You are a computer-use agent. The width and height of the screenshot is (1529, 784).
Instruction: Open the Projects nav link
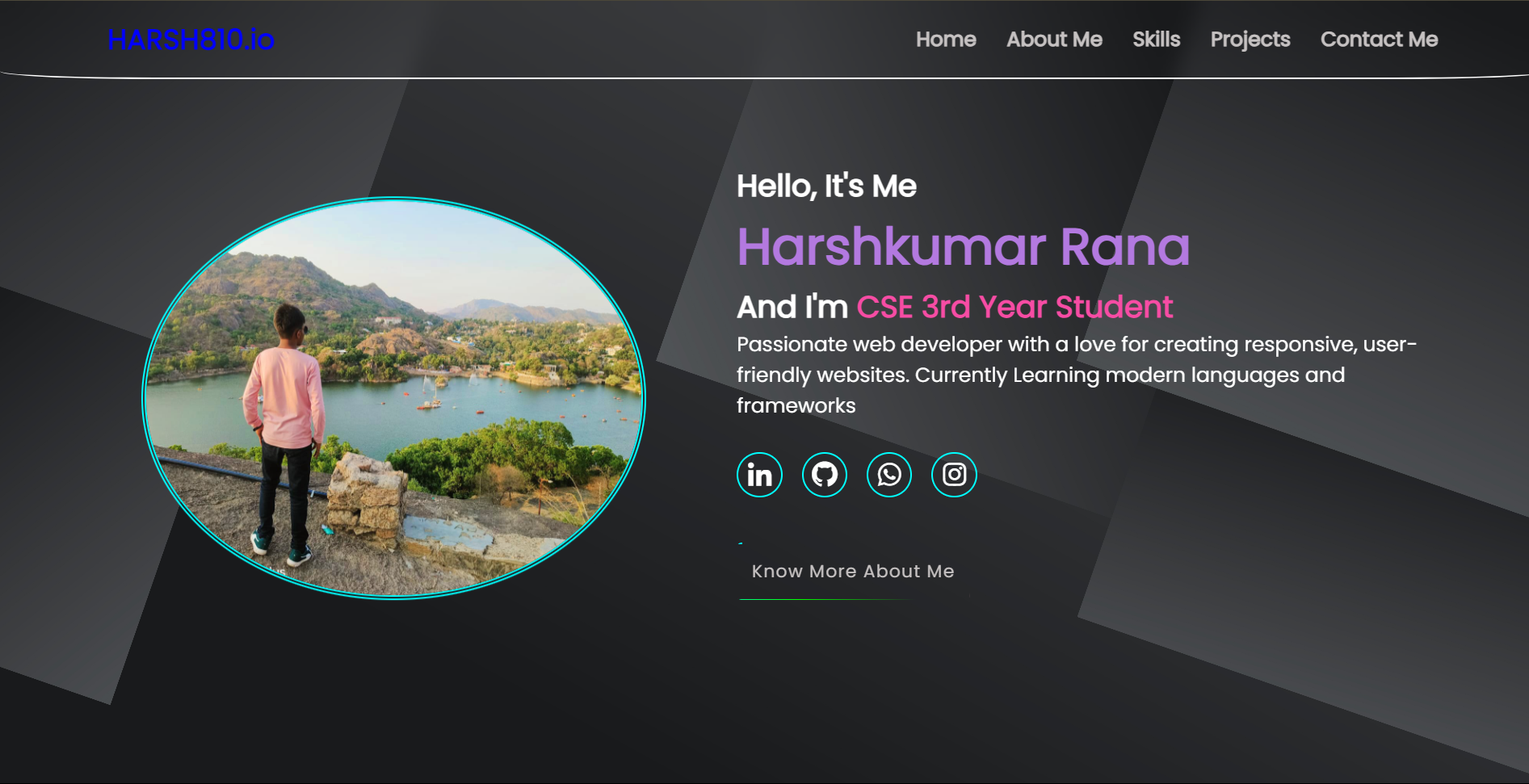pyautogui.click(x=1250, y=40)
